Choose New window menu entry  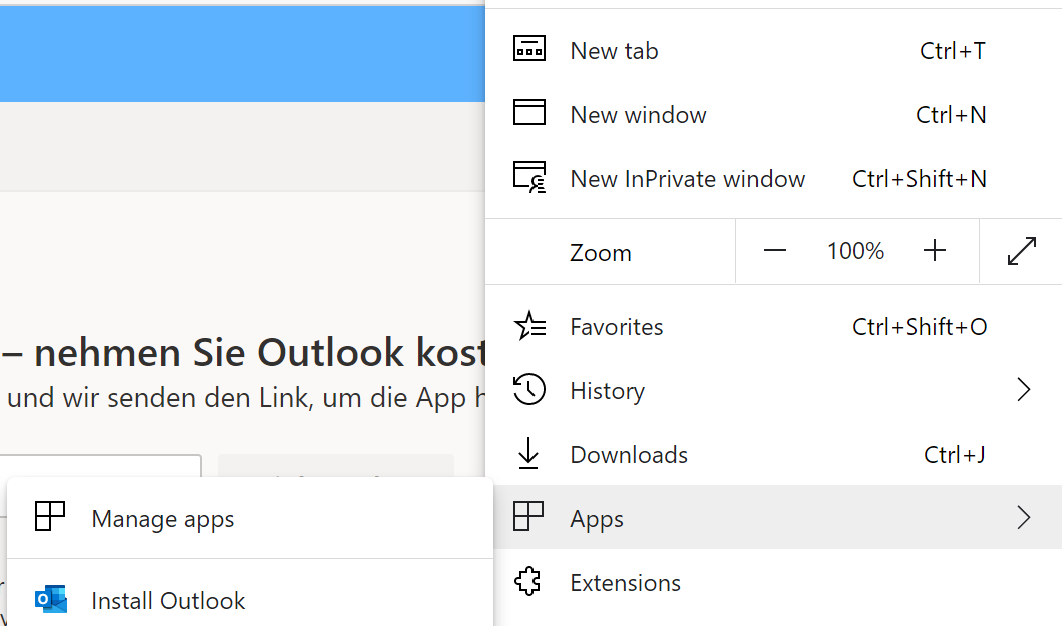pos(773,114)
